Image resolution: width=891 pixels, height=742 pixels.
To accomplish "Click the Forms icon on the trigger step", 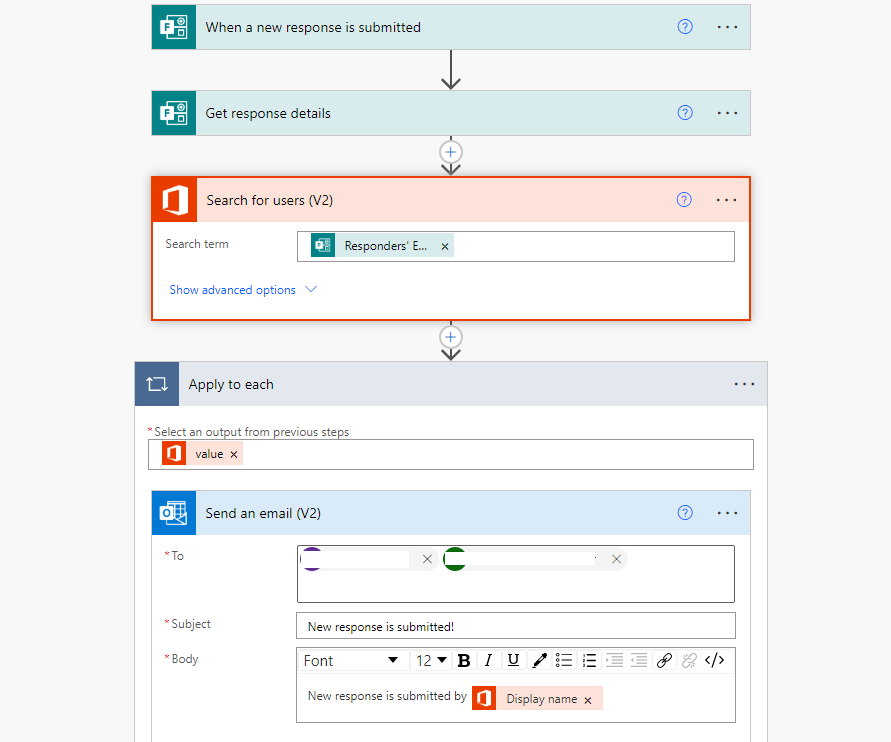I will (x=174, y=27).
